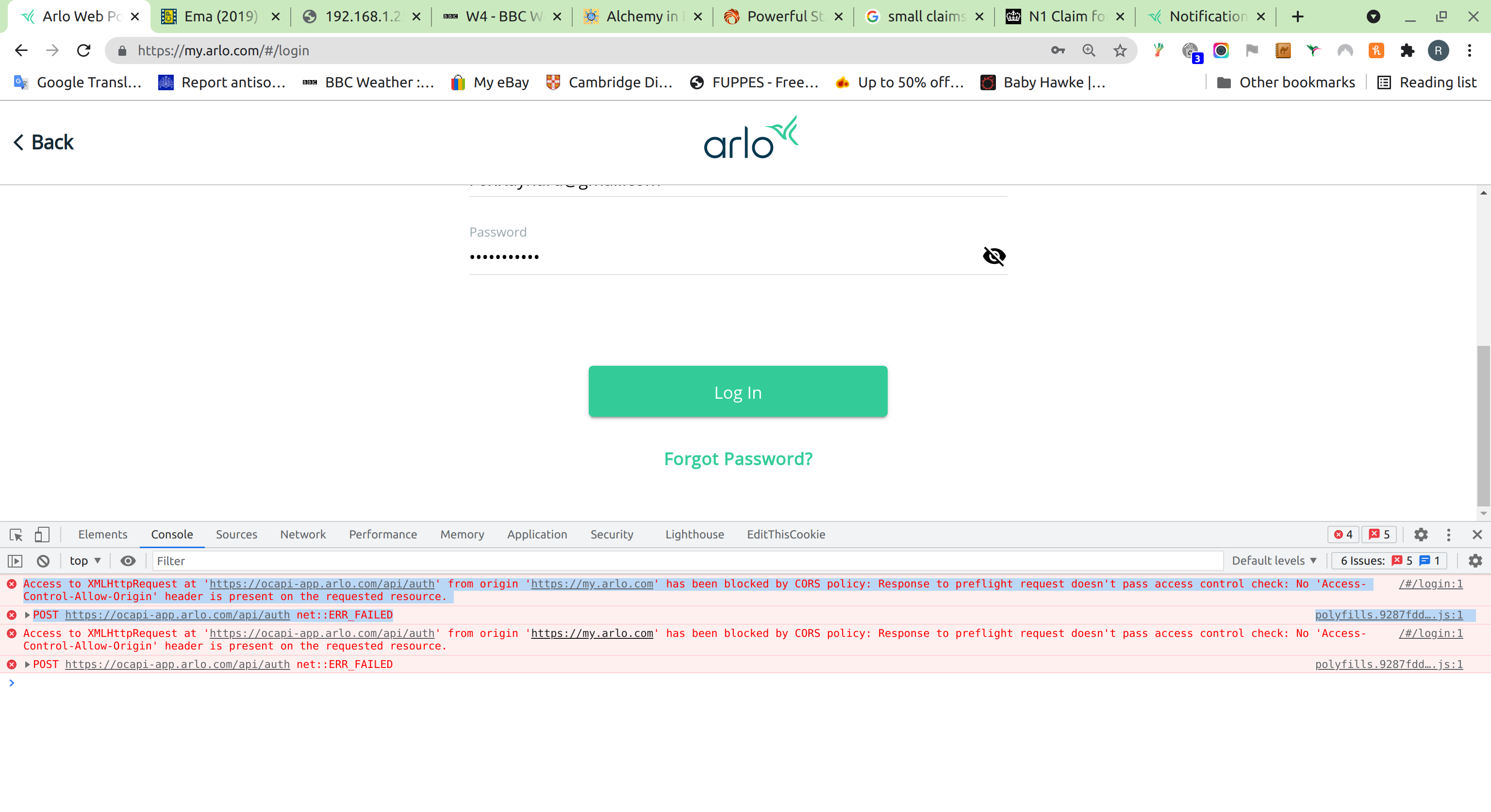The width and height of the screenshot is (1491, 812).
Task: Expand the second POST ERR_FAILED entry
Action: [x=27, y=664]
